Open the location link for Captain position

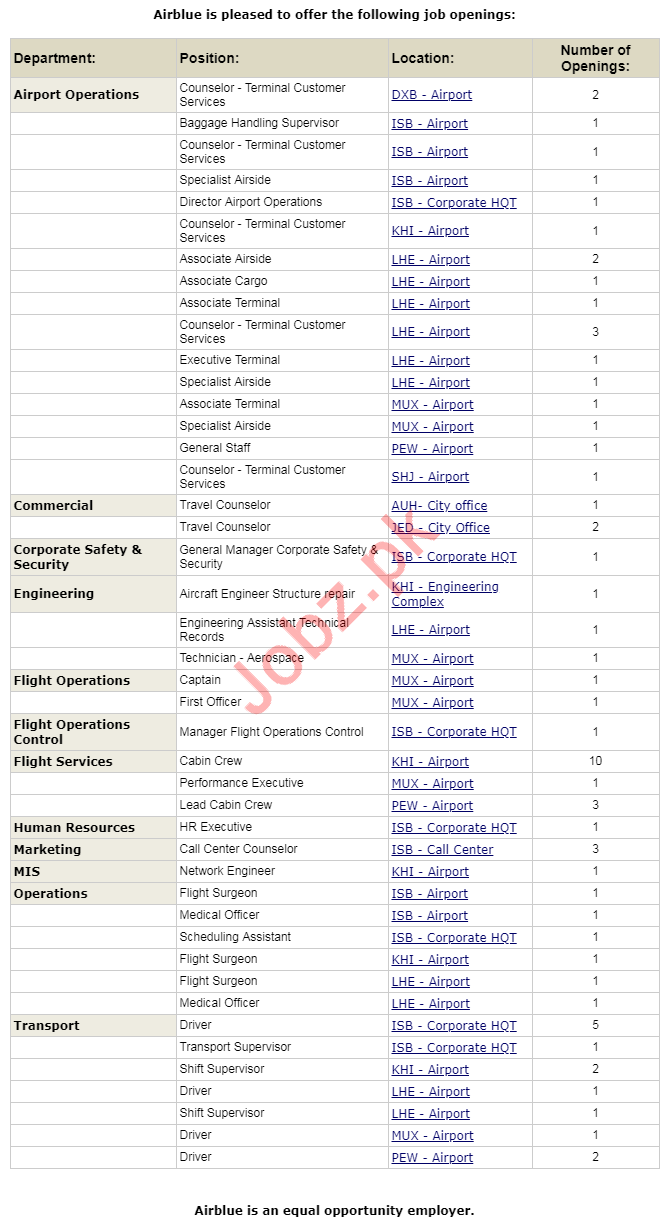[x=432, y=681]
